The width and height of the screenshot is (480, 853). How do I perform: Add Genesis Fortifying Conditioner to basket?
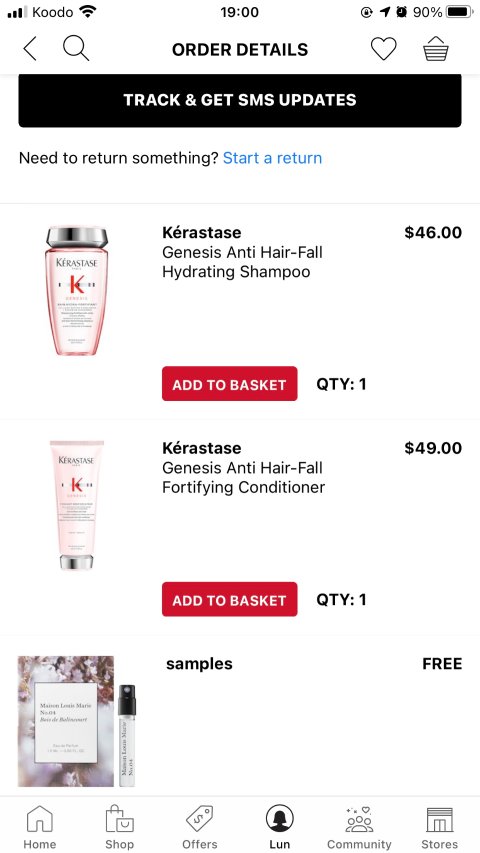[x=230, y=599]
